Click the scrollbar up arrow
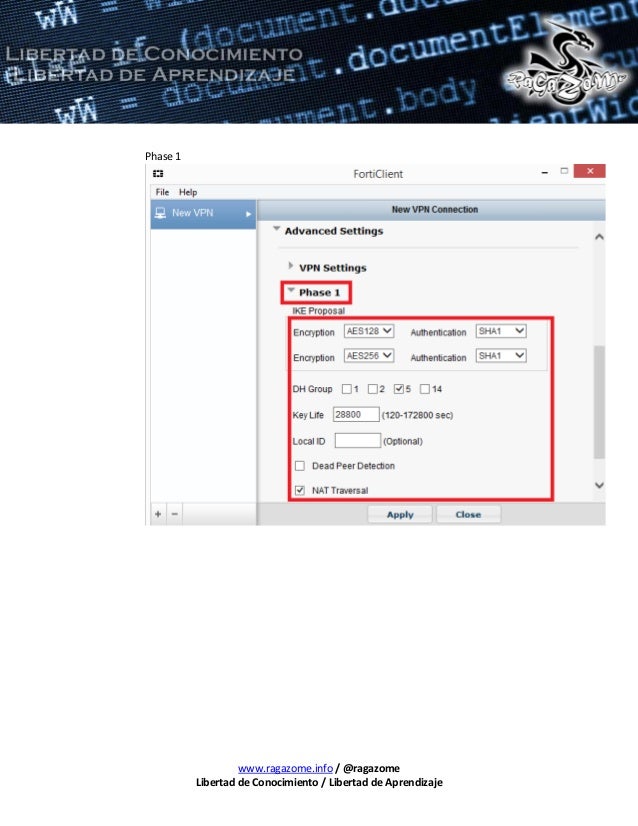638x826 pixels. [599, 237]
